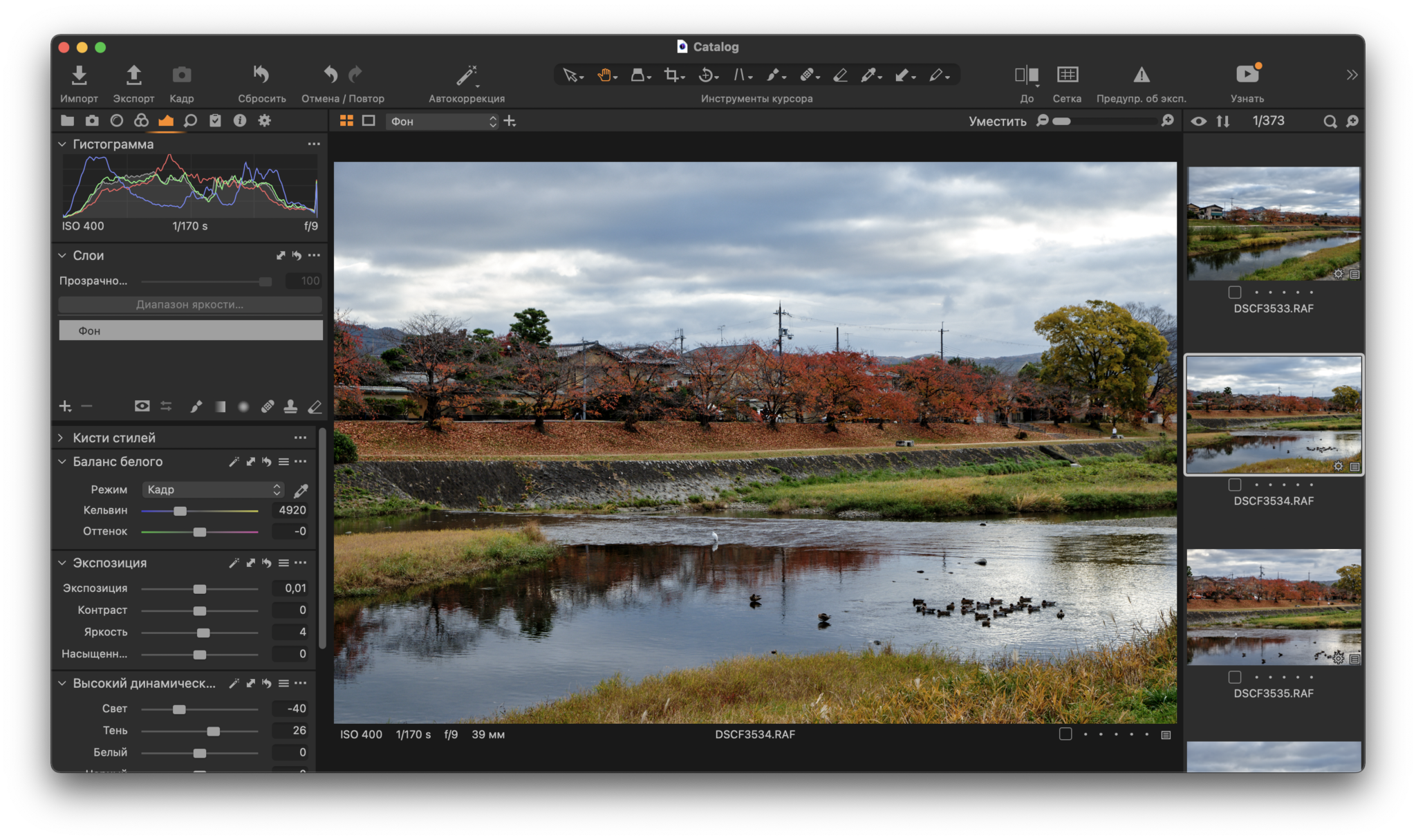The width and height of the screenshot is (1416, 840).
Task: Open the color circles tool tab
Action: tap(141, 121)
